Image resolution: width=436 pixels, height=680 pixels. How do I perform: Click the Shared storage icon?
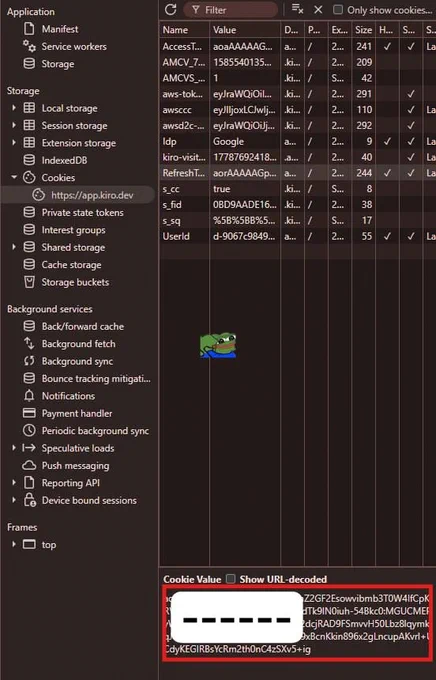coord(29,247)
